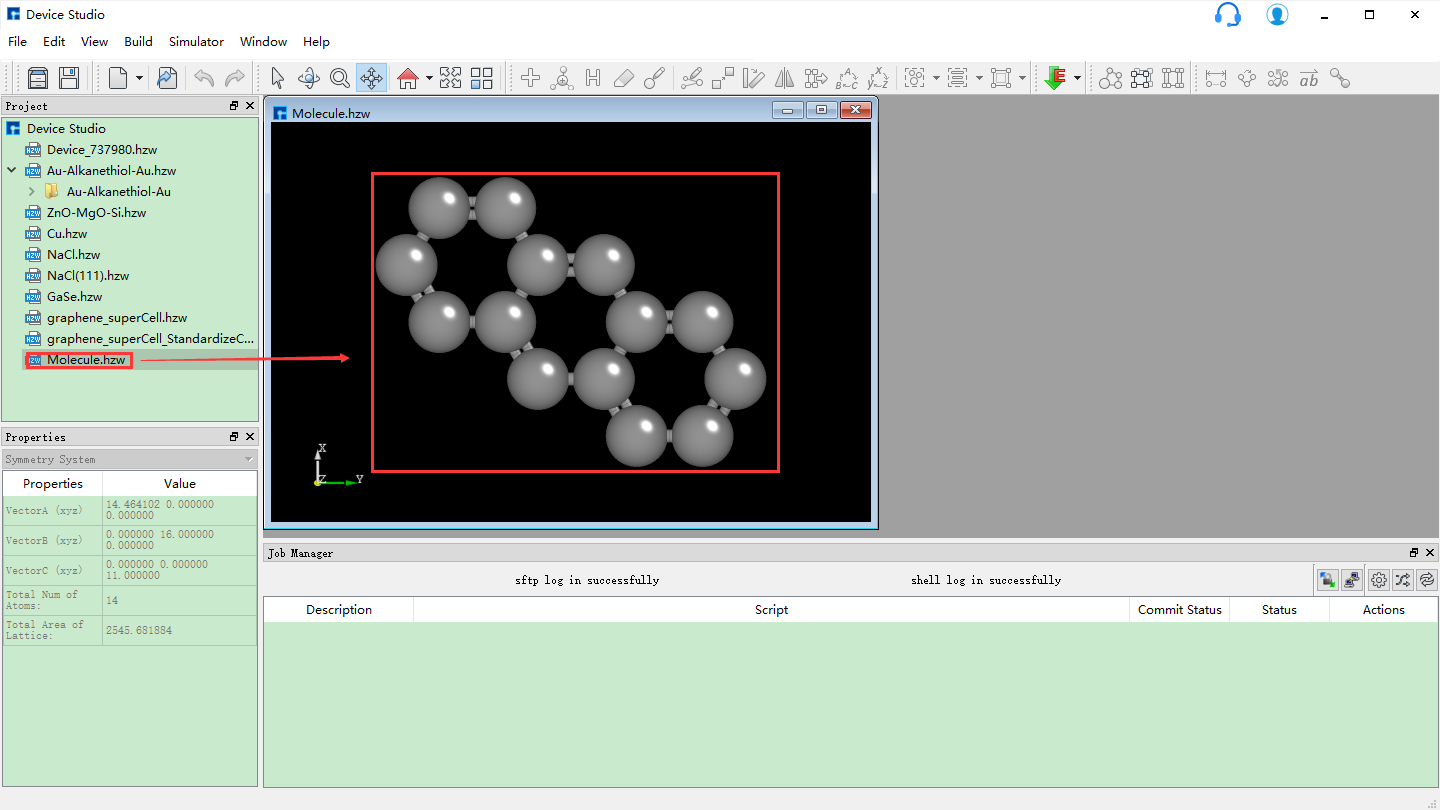Click the refresh jobs icon in Job Manager
The height and width of the screenshot is (810, 1440).
(x=1426, y=580)
